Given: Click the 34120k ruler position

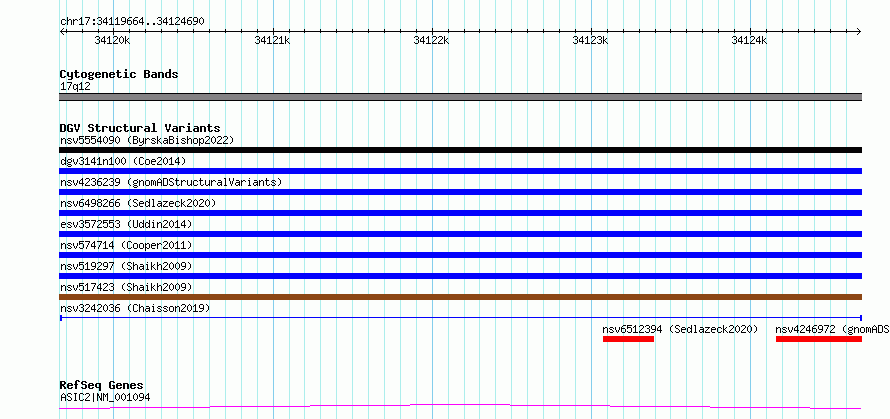Looking at the screenshot, I should [x=112, y=40].
